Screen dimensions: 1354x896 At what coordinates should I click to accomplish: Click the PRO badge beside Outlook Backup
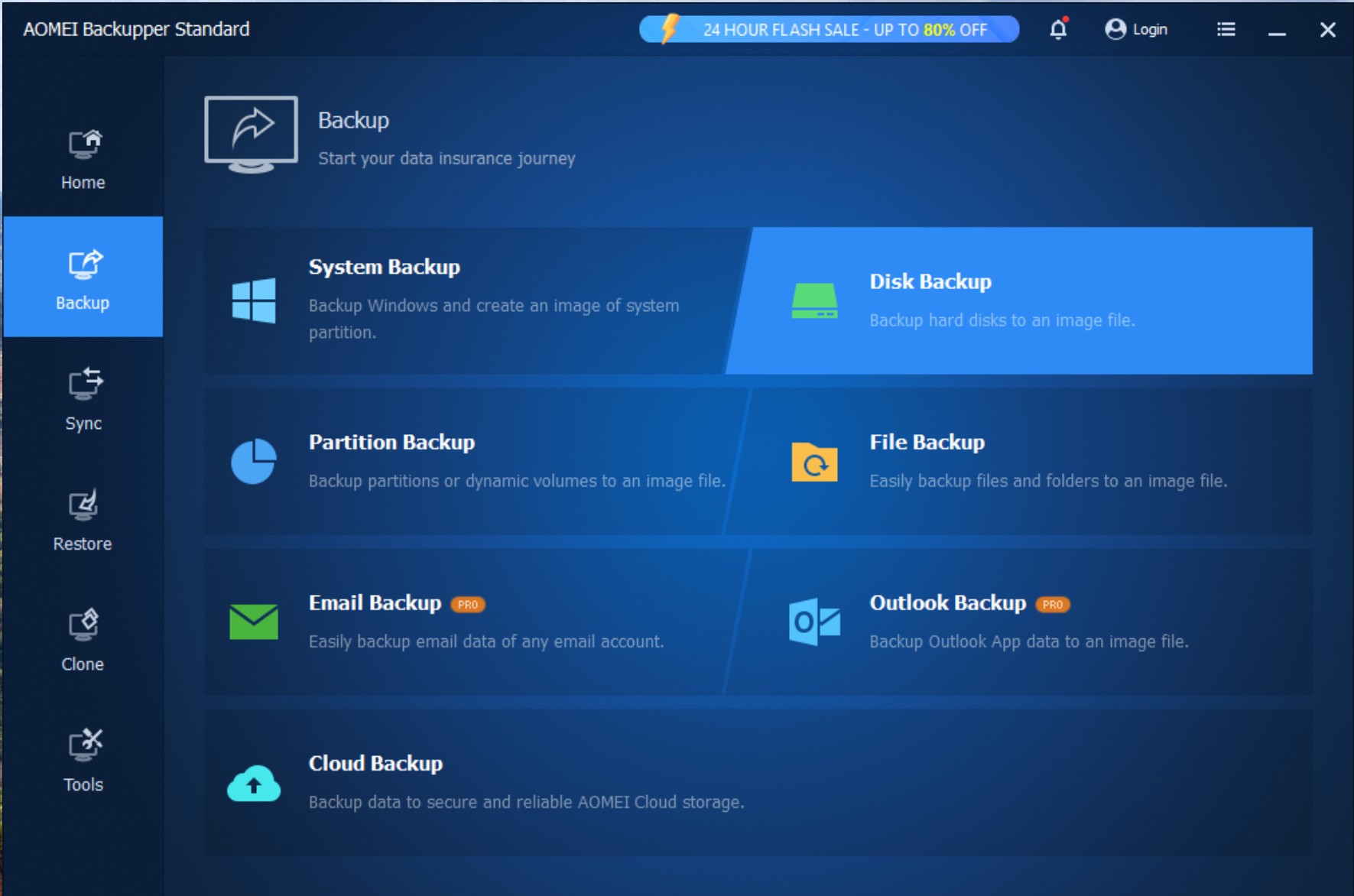pos(1053,605)
